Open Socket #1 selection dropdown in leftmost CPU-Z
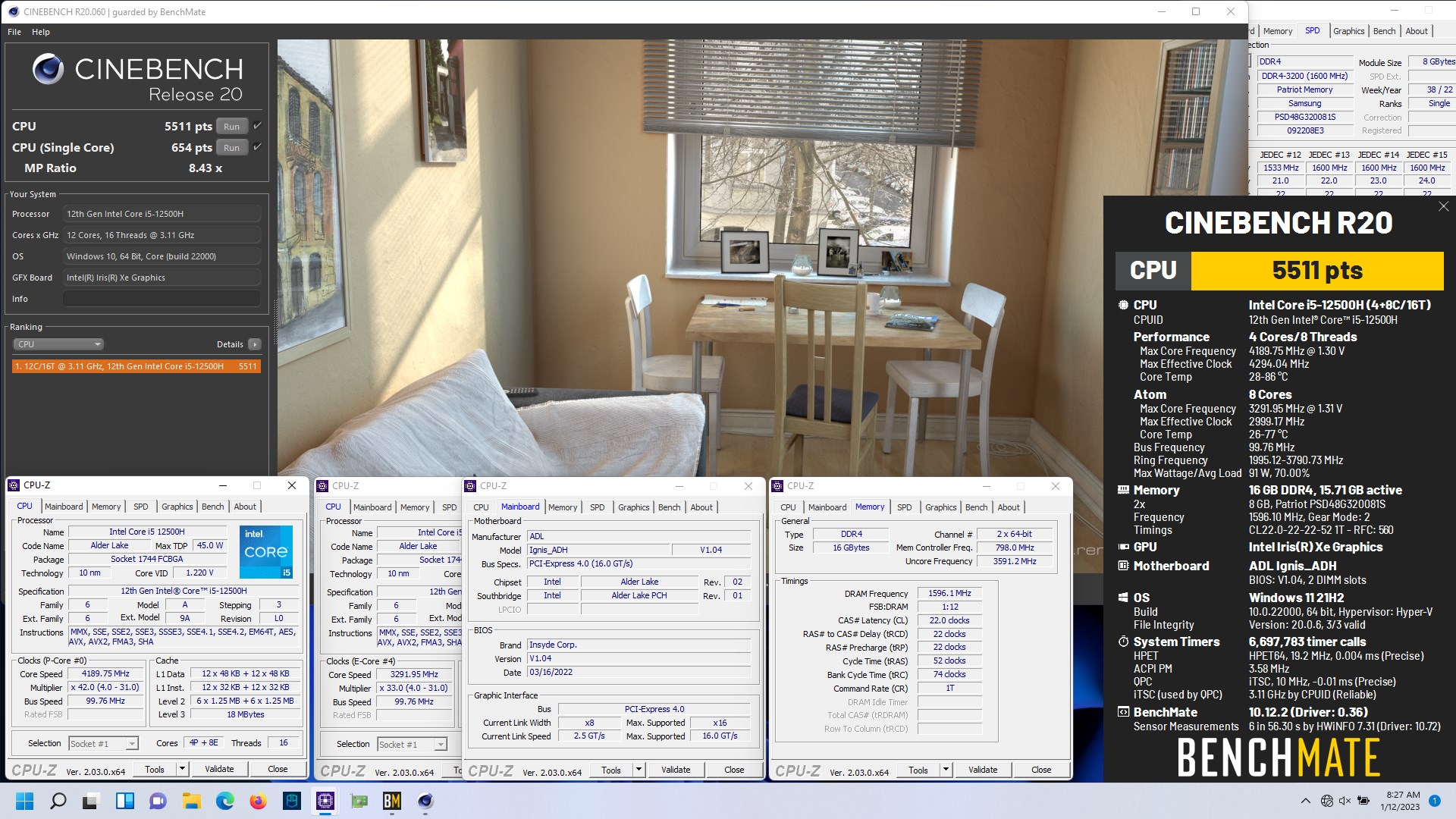 click(103, 744)
